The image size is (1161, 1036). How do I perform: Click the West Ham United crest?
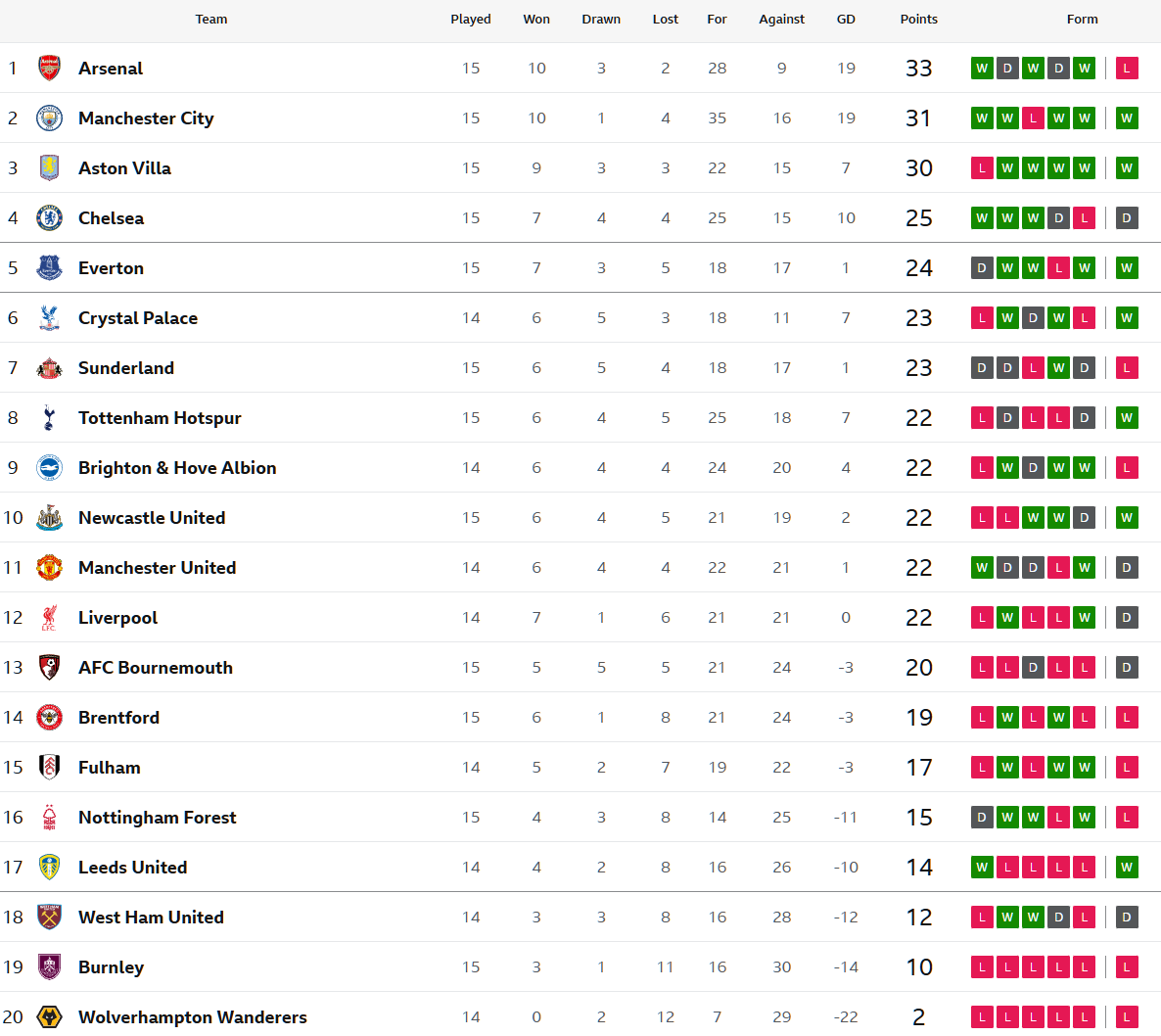pyautogui.click(x=49, y=917)
